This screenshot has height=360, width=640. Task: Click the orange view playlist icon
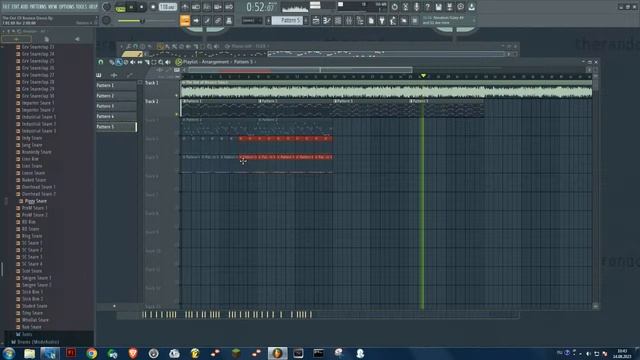coord(185,20)
